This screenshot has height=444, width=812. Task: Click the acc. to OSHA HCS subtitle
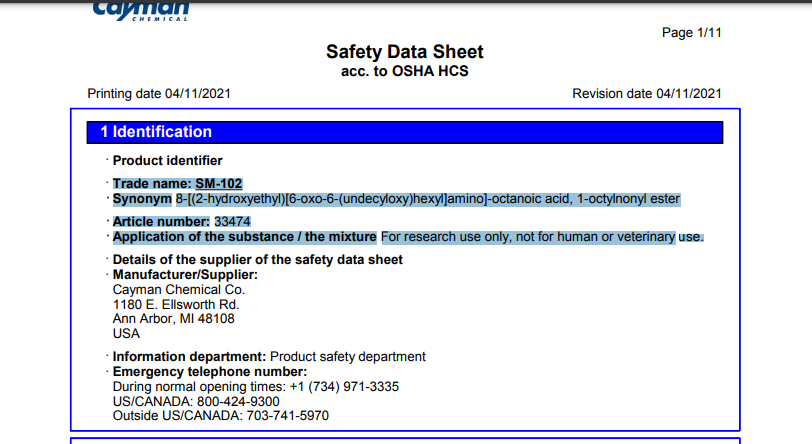pyautogui.click(x=404, y=71)
